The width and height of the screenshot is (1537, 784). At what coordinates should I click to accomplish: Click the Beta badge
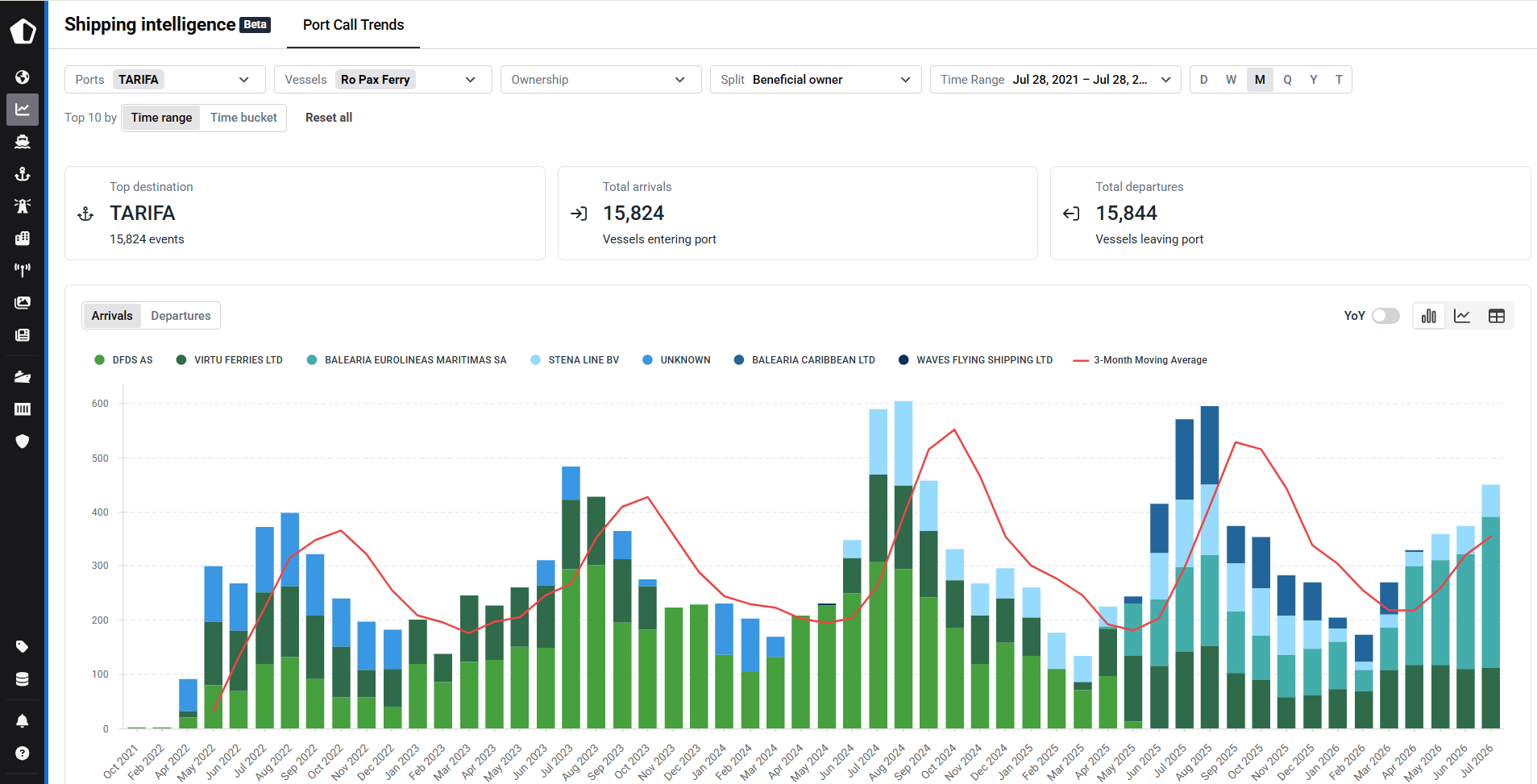pos(255,25)
